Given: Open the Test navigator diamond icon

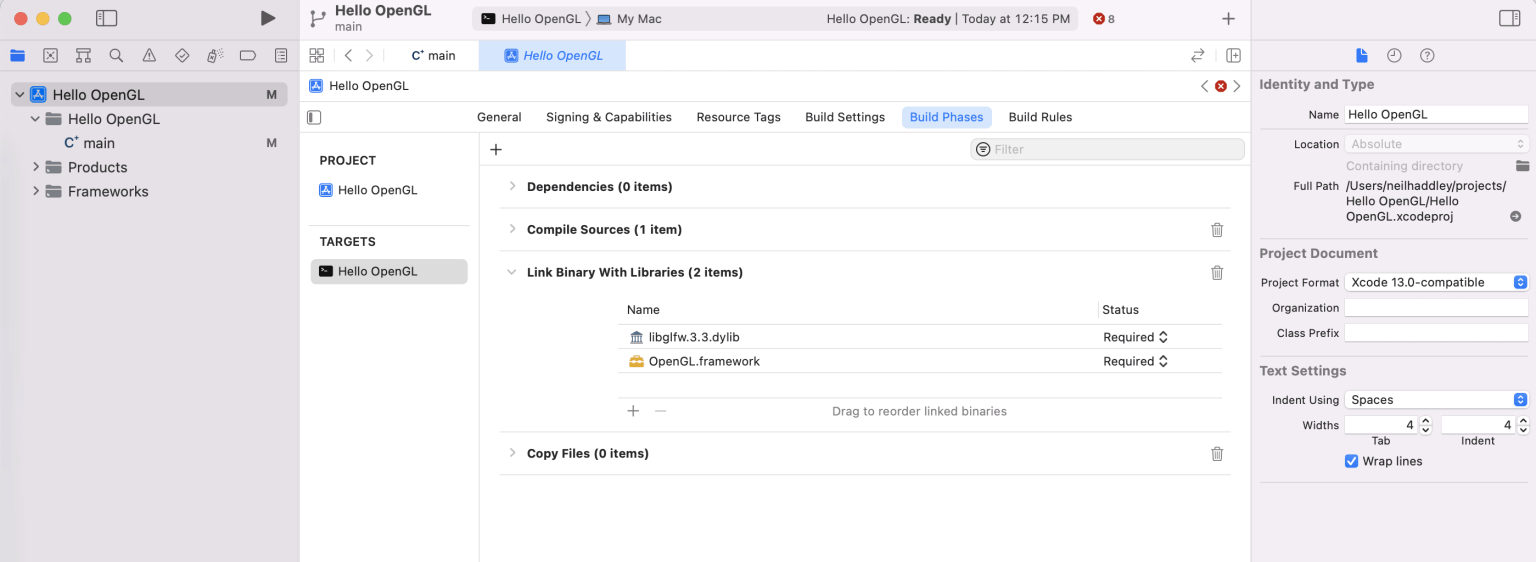Looking at the screenshot, I should [182, 56].
